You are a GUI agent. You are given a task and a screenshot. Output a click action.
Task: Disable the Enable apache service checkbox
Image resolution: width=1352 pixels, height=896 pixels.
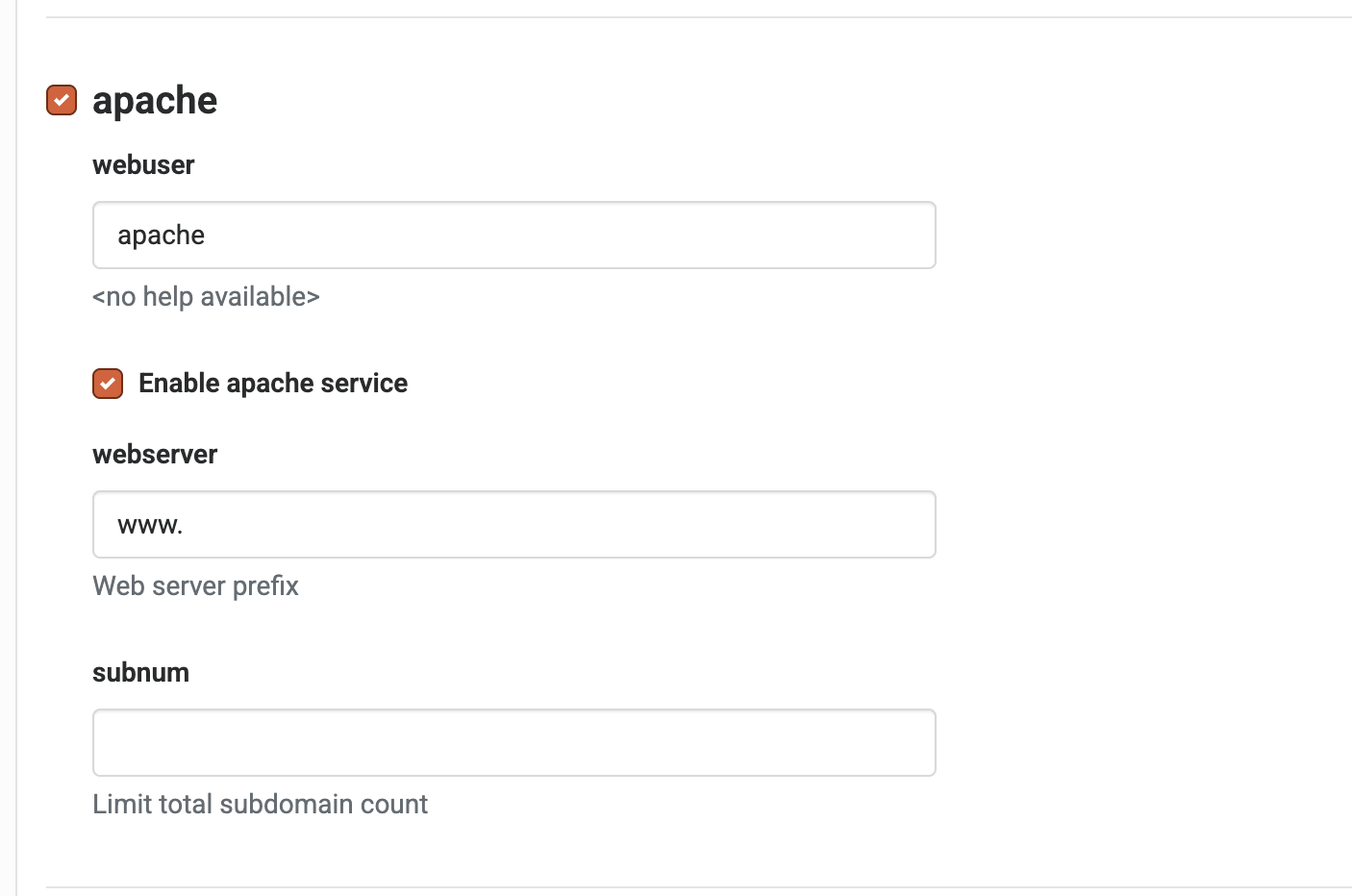click(108, 384)
